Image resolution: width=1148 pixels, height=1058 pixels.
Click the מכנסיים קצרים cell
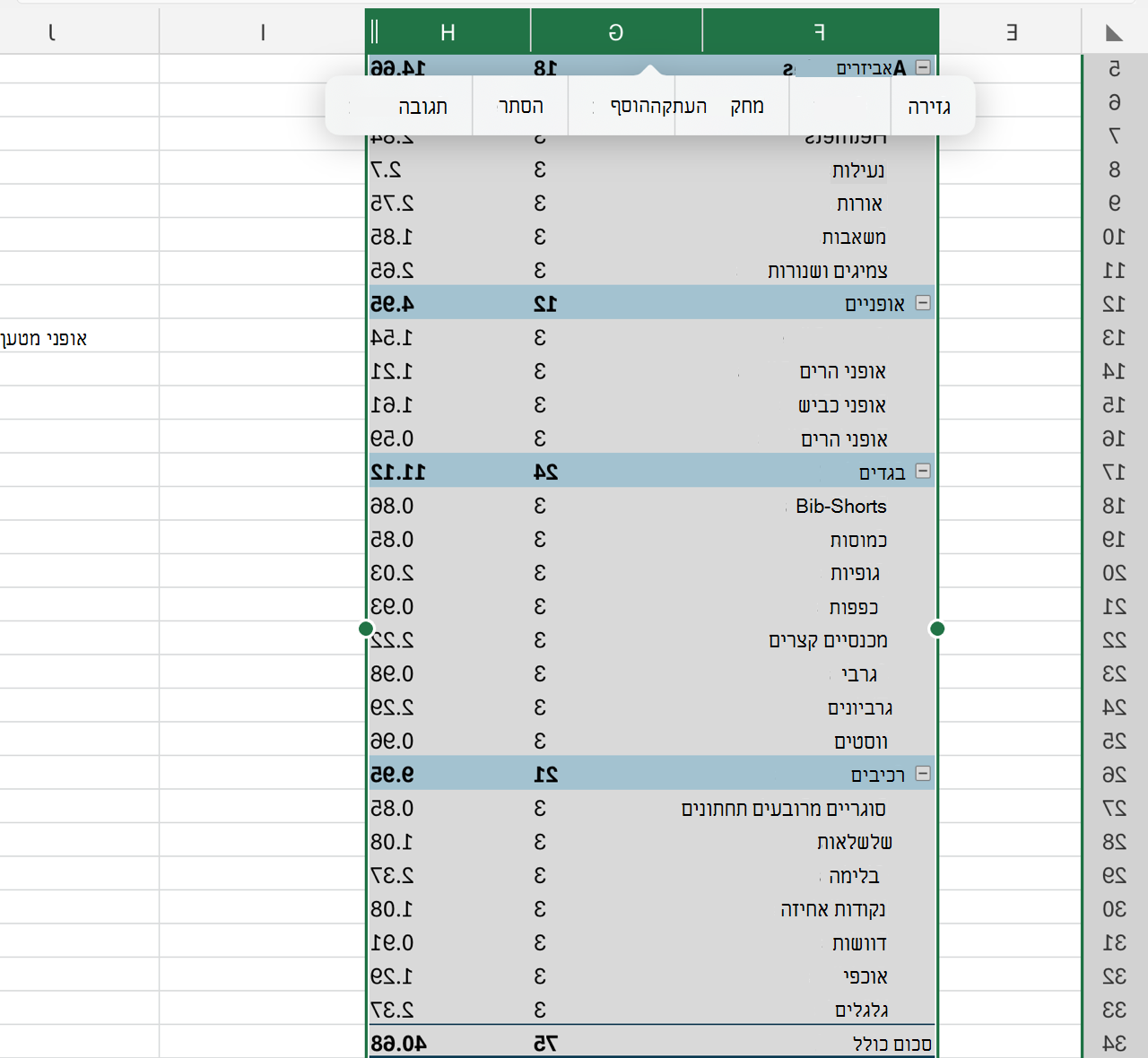tap(828, 640)
